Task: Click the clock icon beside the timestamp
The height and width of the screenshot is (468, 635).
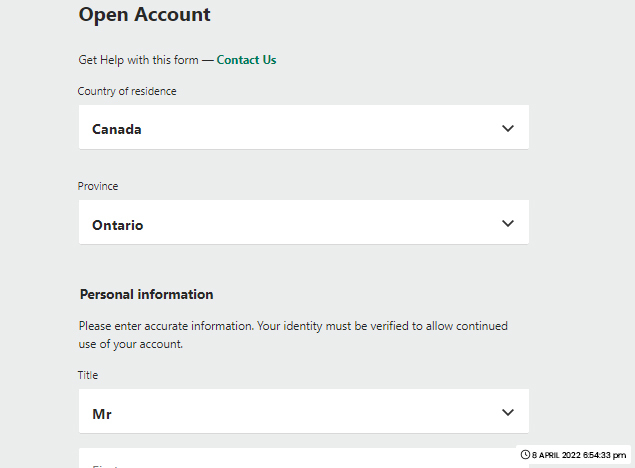Action: [525, 455]
